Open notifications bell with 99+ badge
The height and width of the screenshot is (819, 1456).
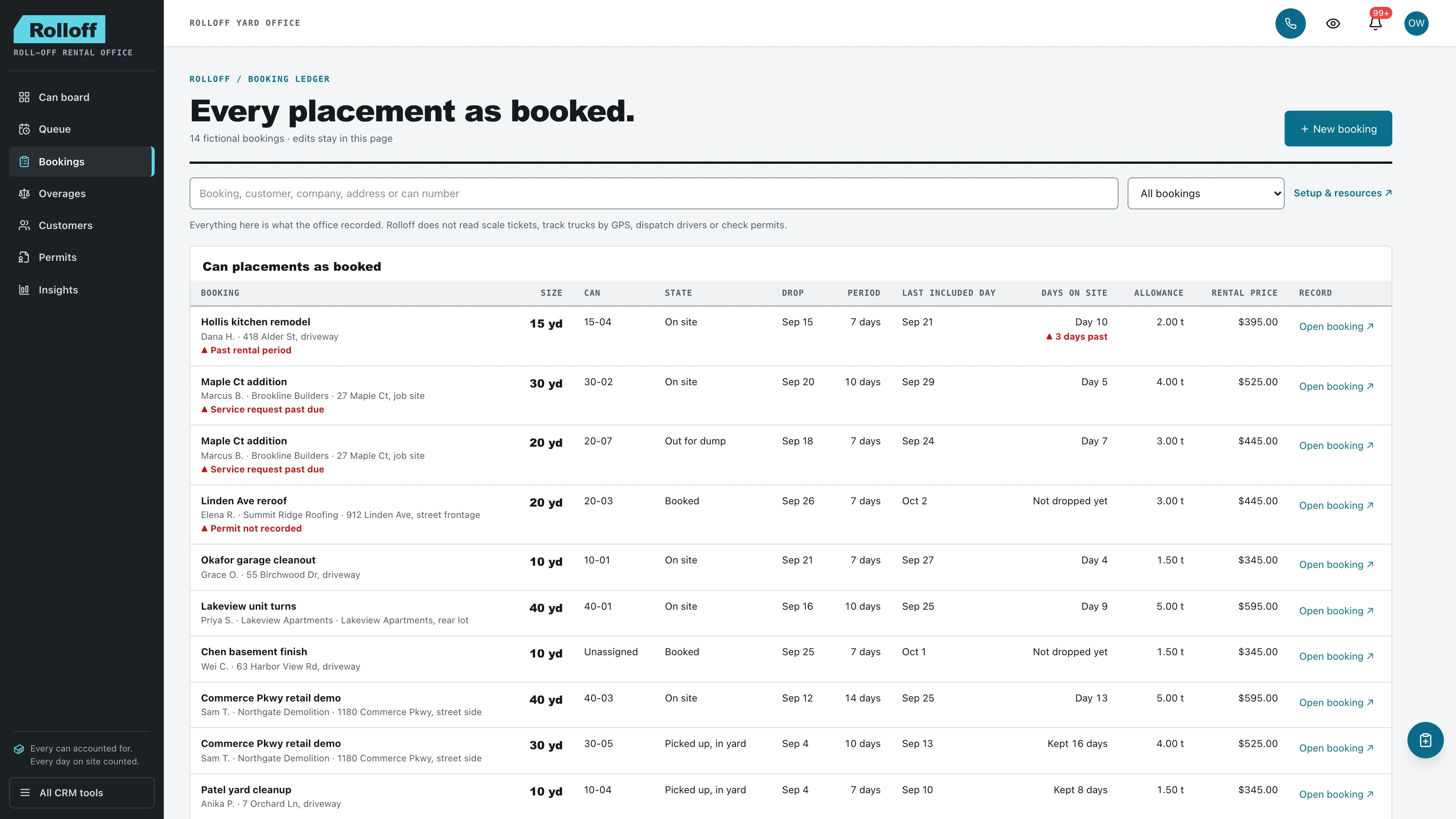(x=1376, y=23)
